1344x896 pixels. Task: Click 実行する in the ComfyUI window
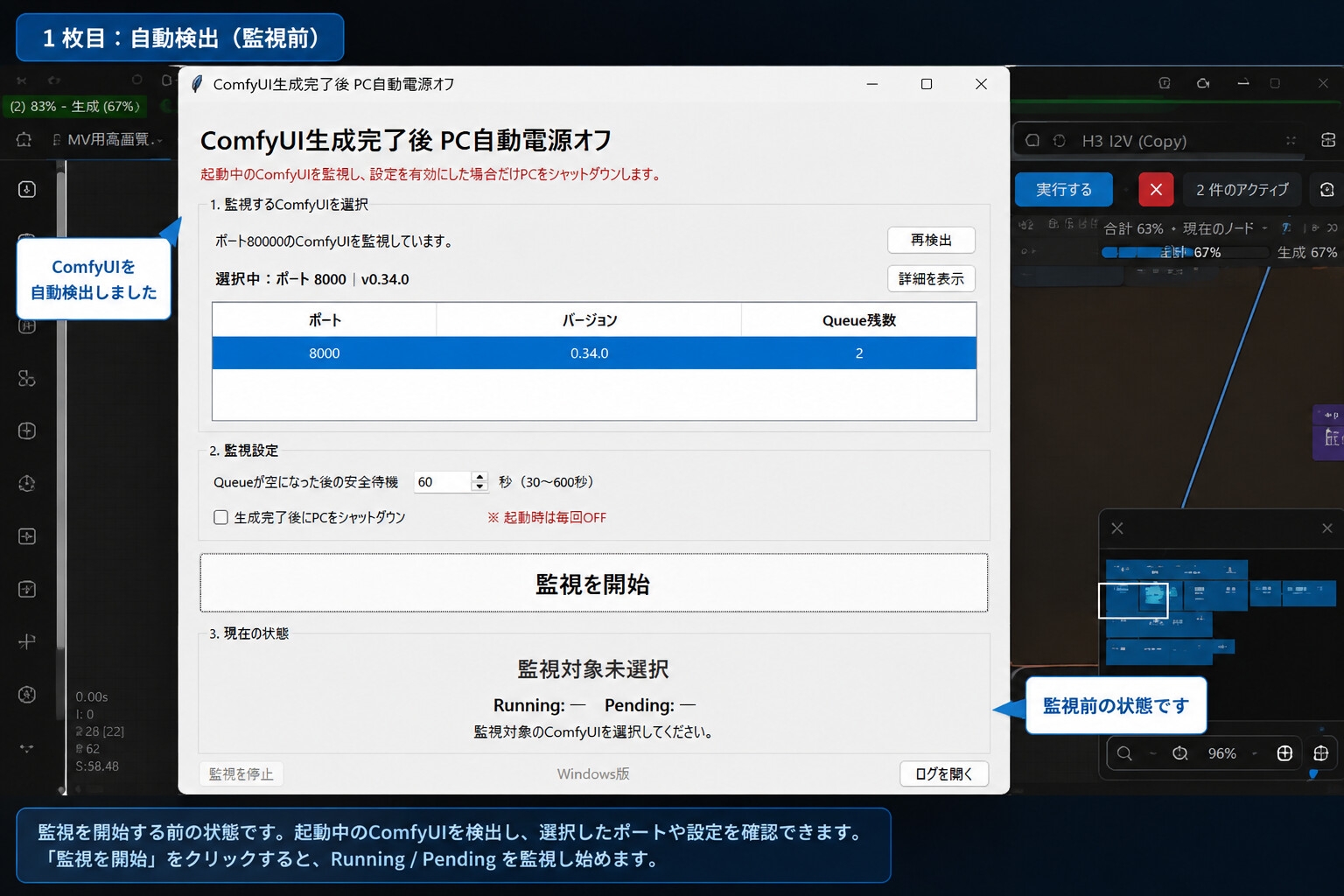[x=1064, y=189]
